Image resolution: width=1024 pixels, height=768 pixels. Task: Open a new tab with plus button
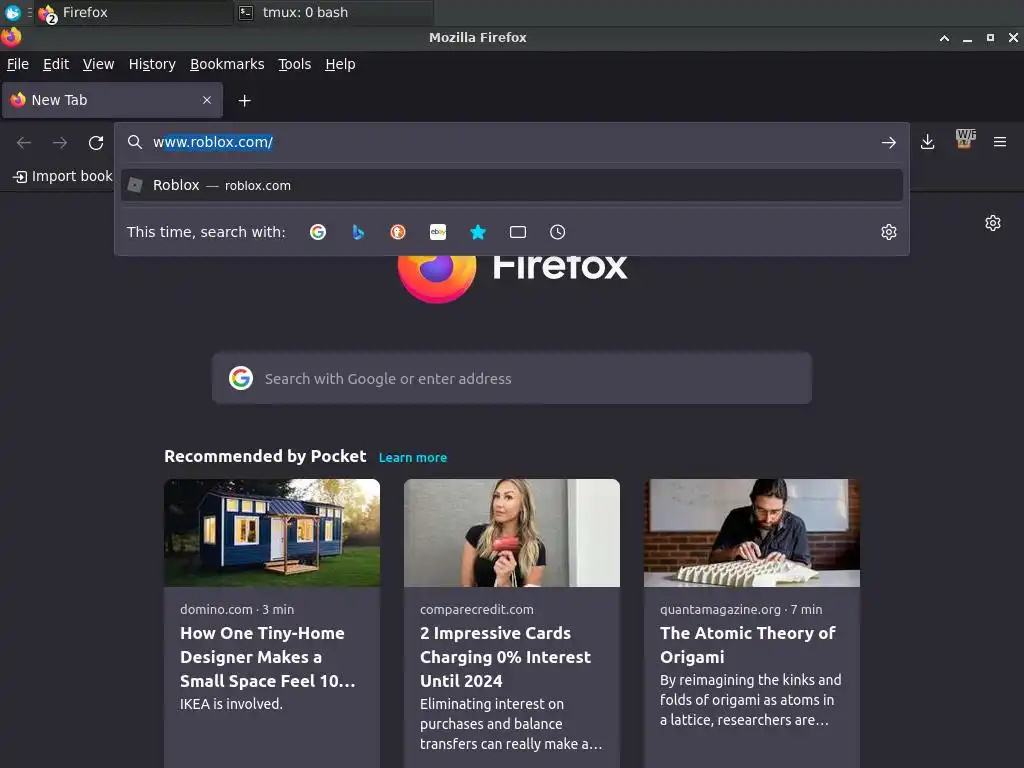click(244, 101)
